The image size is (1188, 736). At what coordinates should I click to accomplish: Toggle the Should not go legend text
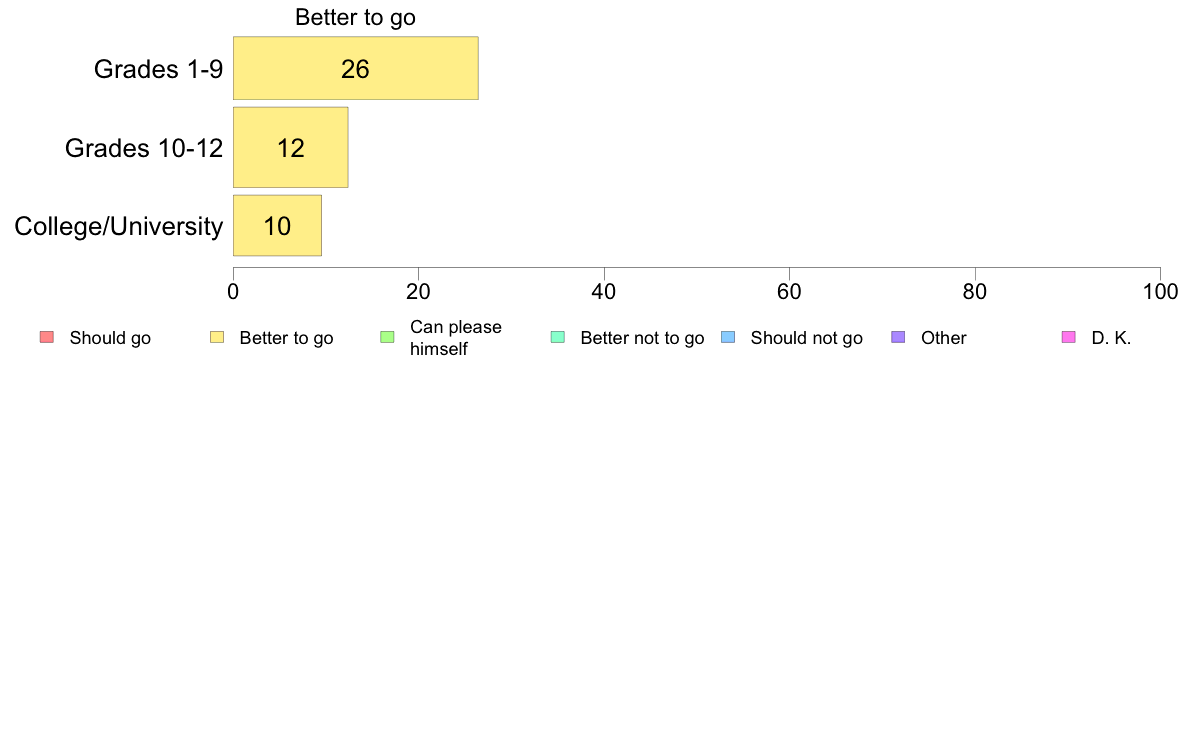pyautogui.click(x=806, y=338)
